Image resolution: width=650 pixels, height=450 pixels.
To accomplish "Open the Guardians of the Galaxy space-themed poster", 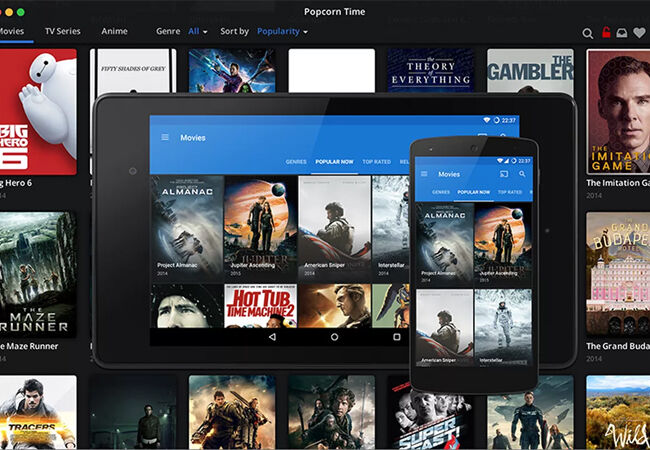I will pyautogui.click(x=232, y=70).
